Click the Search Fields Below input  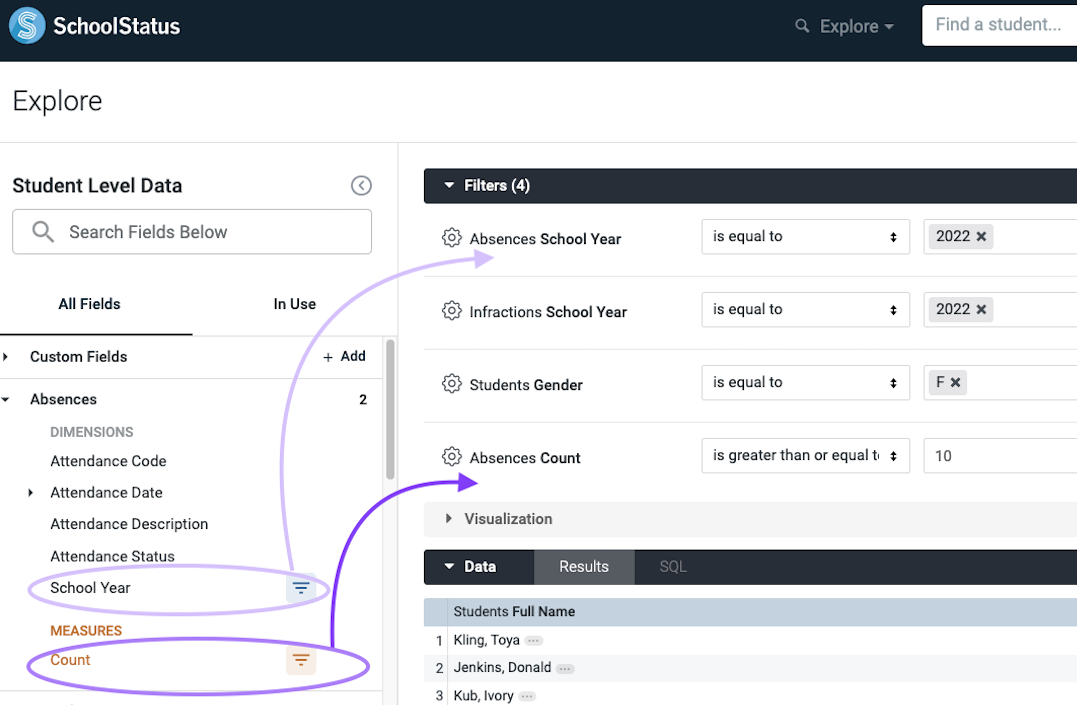[x=192, y=232]
